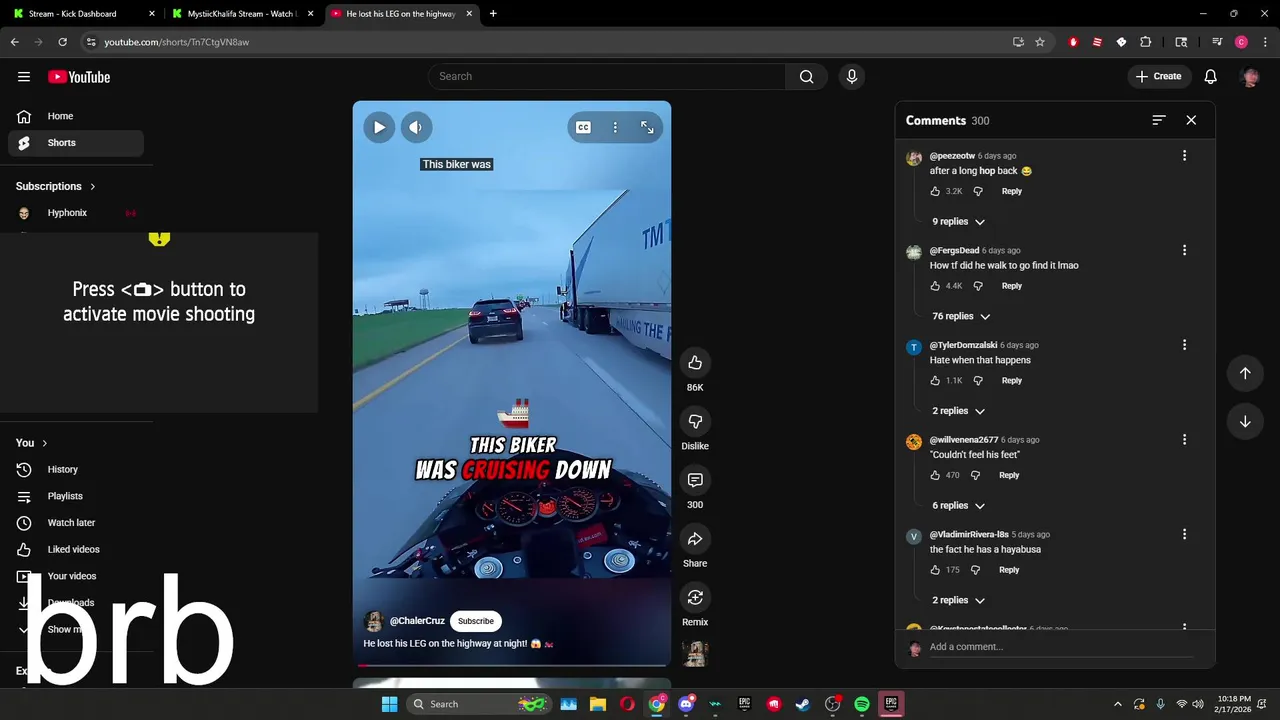Screen dimensions: 1280x720
Task: Like @peezeotw's comment
Action: 936,191
